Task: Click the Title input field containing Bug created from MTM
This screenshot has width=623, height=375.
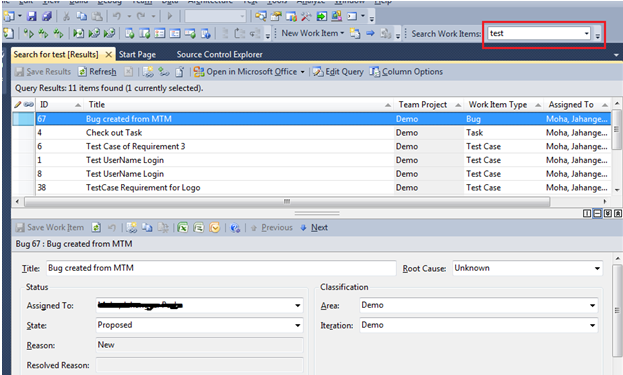Action: [221, 268]
